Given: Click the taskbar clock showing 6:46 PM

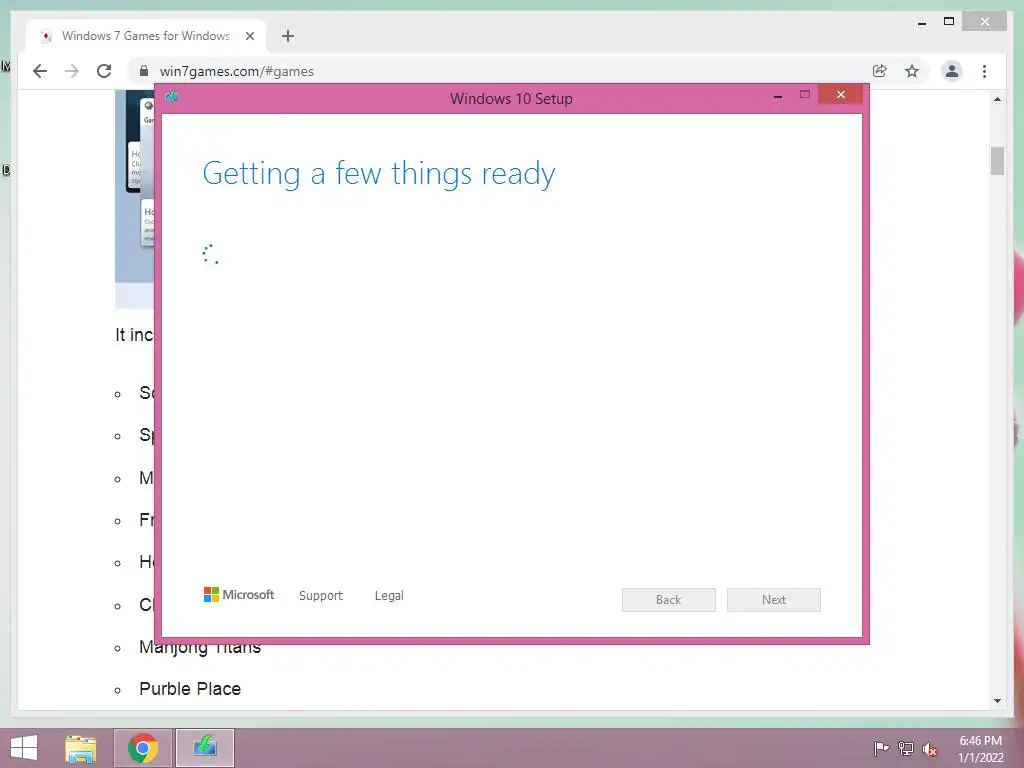Looking at the screenshot, I should click(980, 748).
